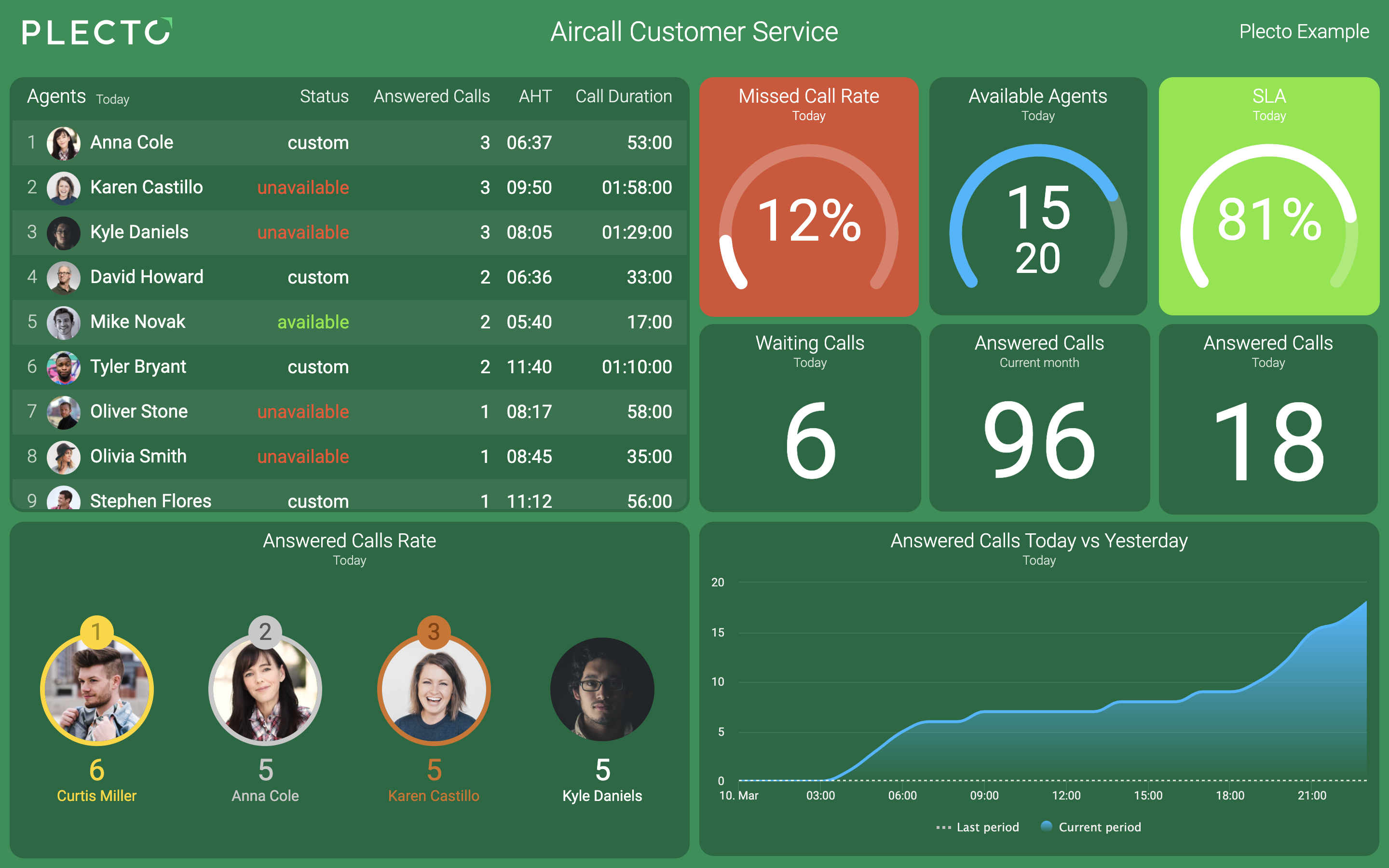Click Mike Novak's call duration 17:00
The width and height of the screenshot is (1389, 868).
[649, 322]
